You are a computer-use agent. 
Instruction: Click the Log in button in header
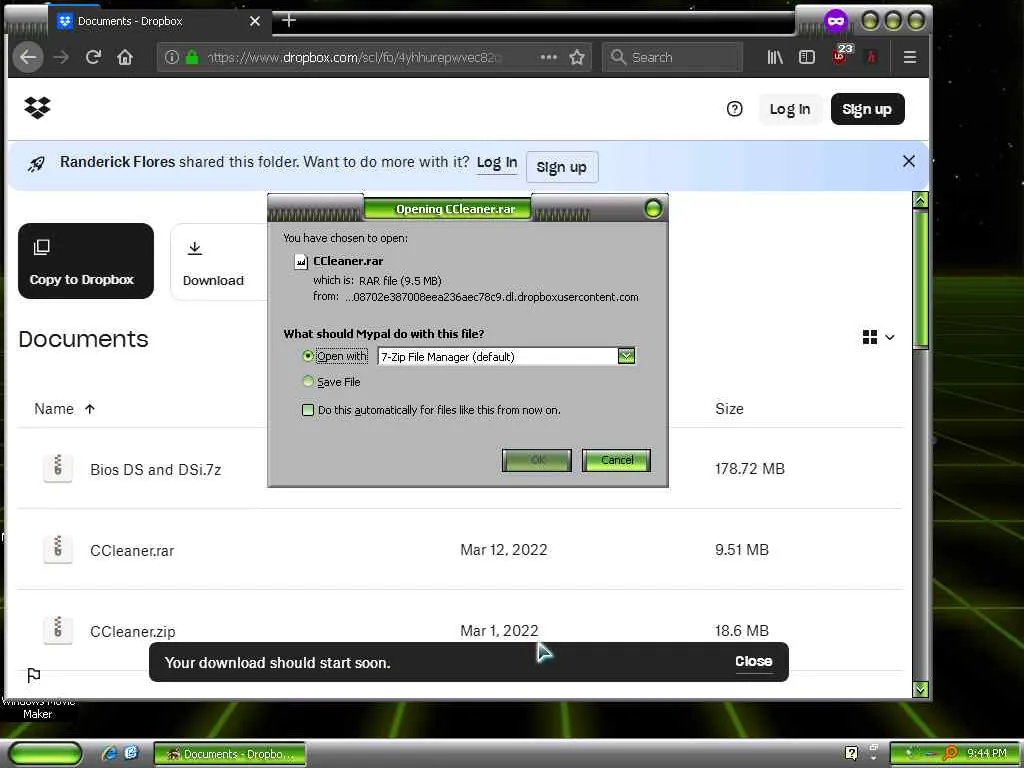(x=790, y=109)
